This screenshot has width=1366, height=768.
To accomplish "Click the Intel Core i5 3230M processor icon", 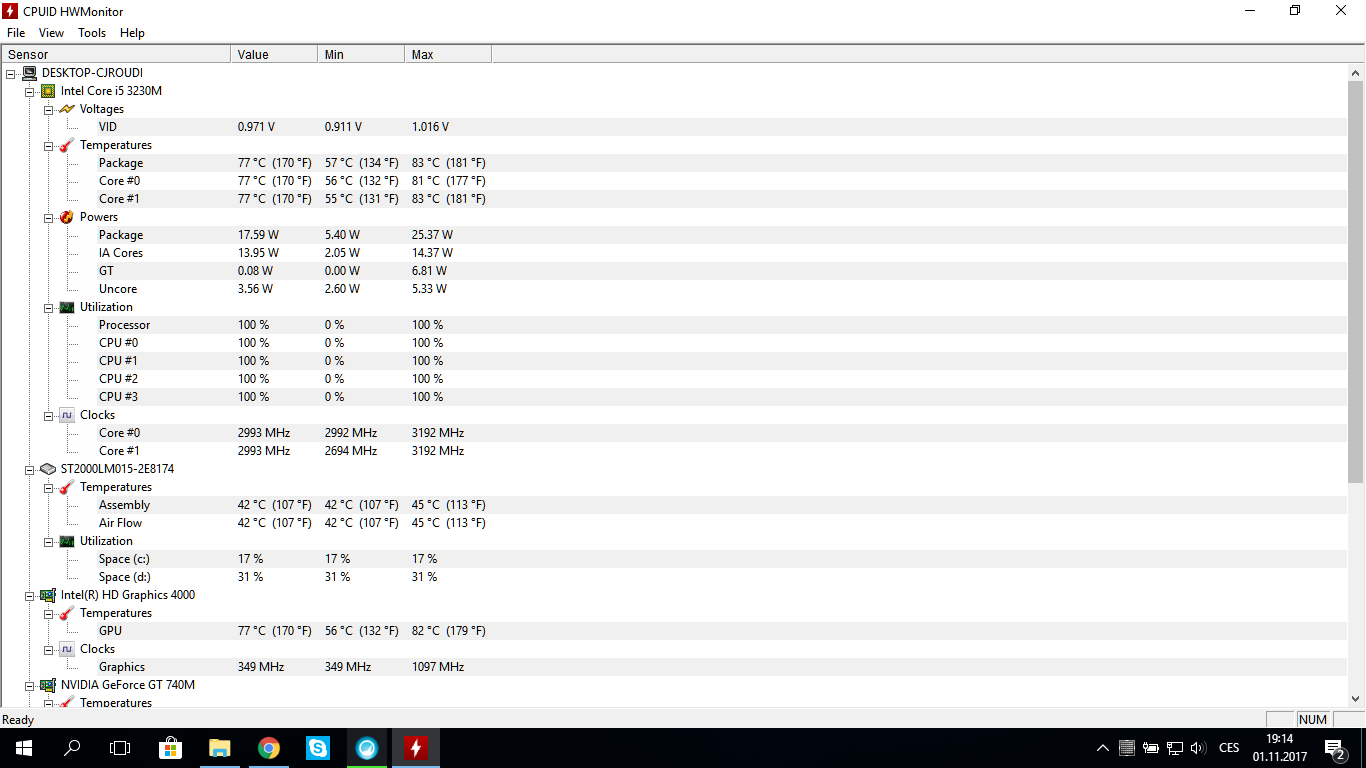I will point(48,91).
